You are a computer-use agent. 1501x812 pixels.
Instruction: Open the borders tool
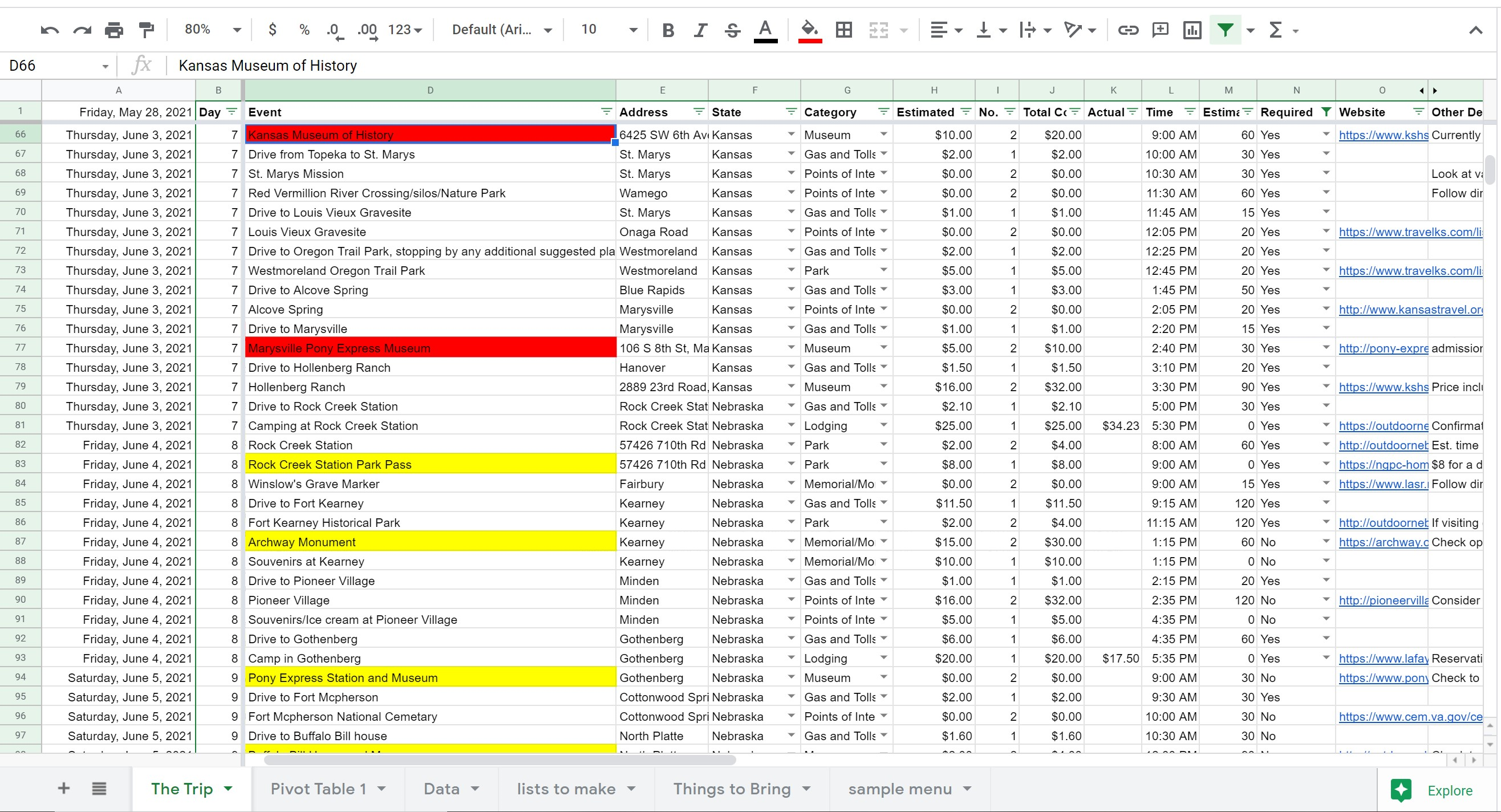tap(843, 30)
